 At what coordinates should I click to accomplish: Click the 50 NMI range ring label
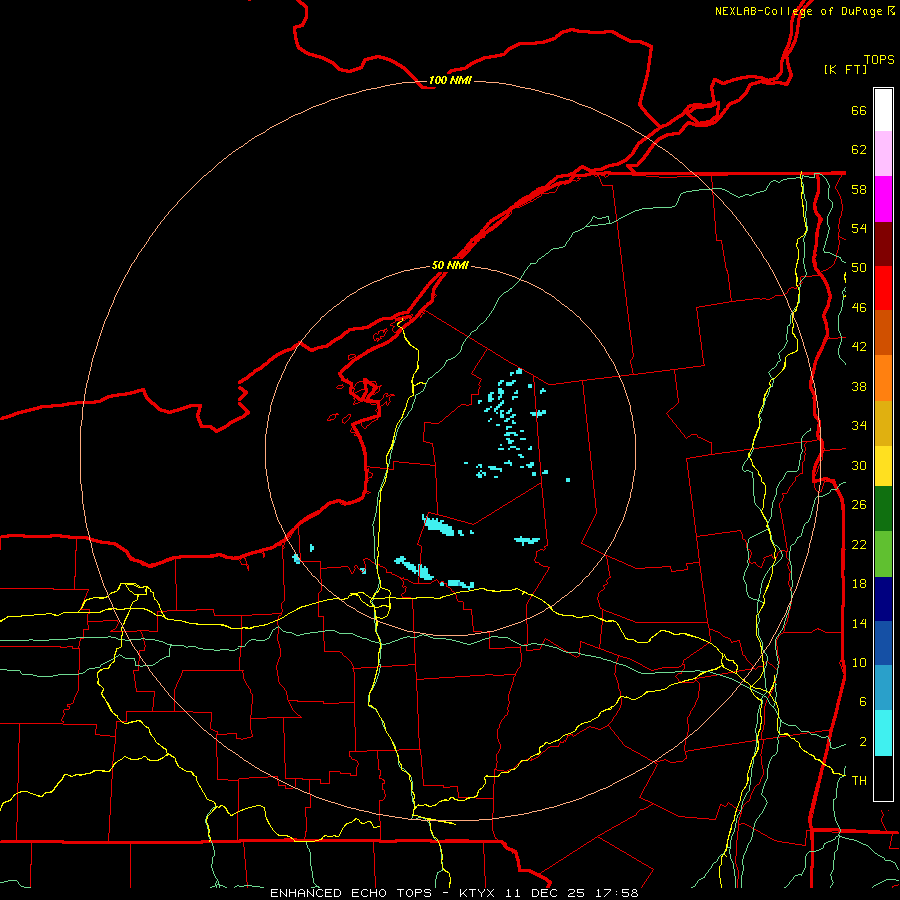coord(450,265)
